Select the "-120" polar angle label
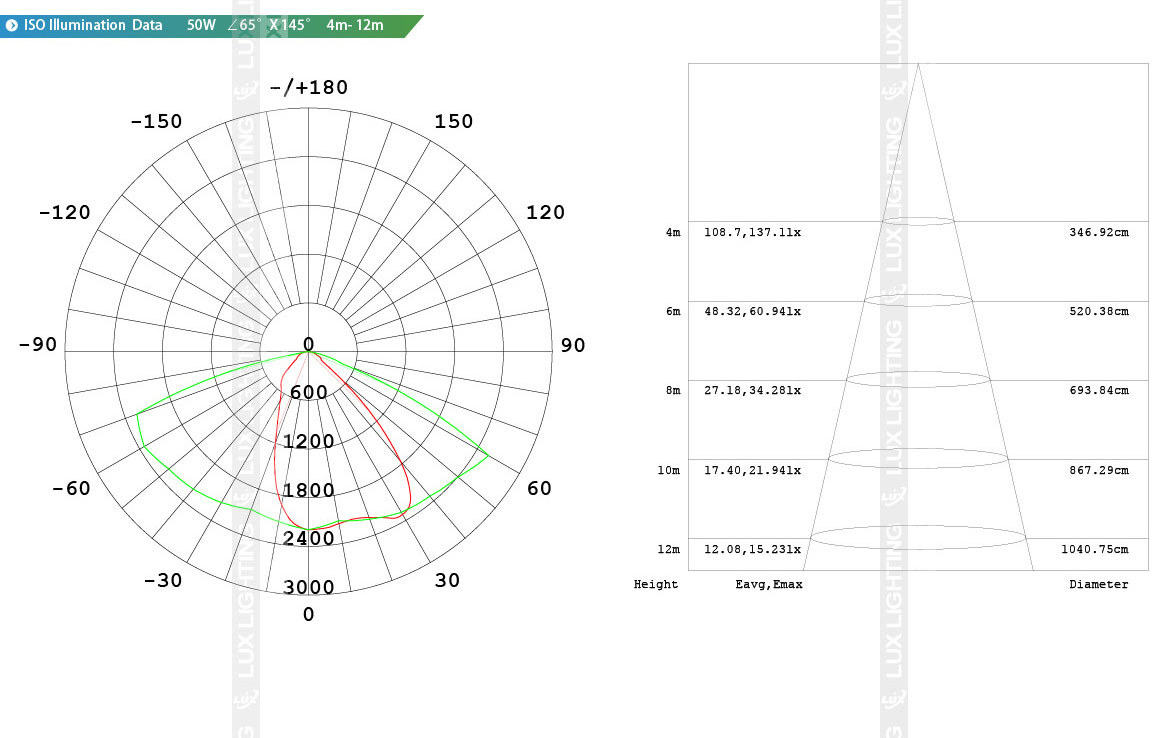This screenshot has width=1158, height=738. click(64, 213)
